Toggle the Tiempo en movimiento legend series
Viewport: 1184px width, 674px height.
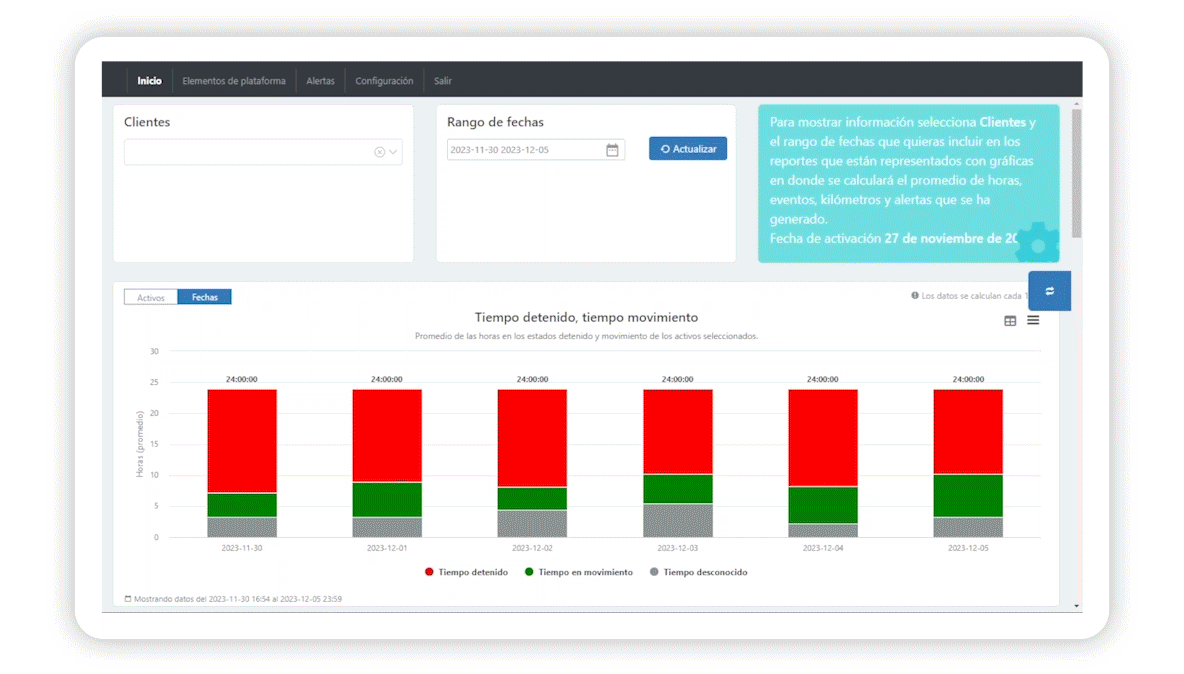click(x=578, y=572)
